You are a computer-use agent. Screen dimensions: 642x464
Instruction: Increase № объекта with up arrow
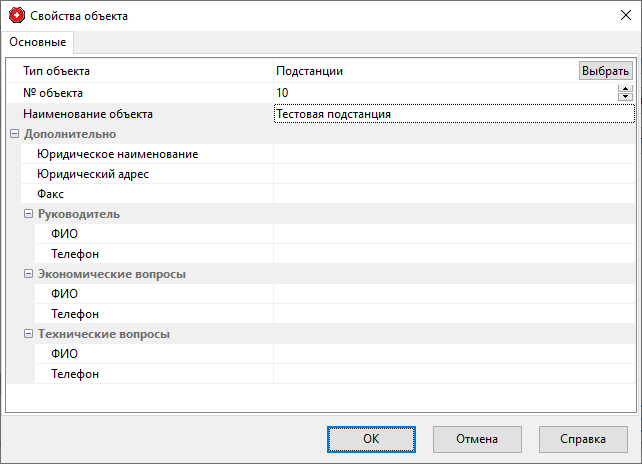click(626, 89)
